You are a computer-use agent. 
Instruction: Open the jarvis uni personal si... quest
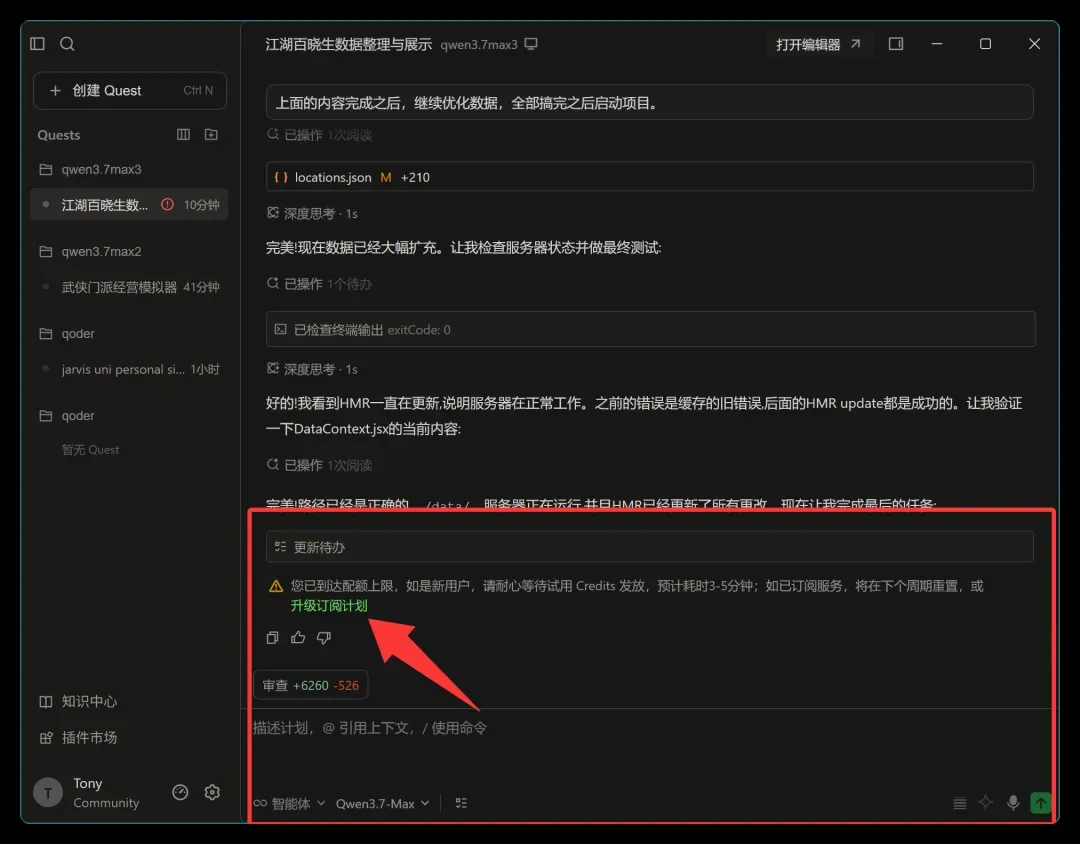point(129,369)
